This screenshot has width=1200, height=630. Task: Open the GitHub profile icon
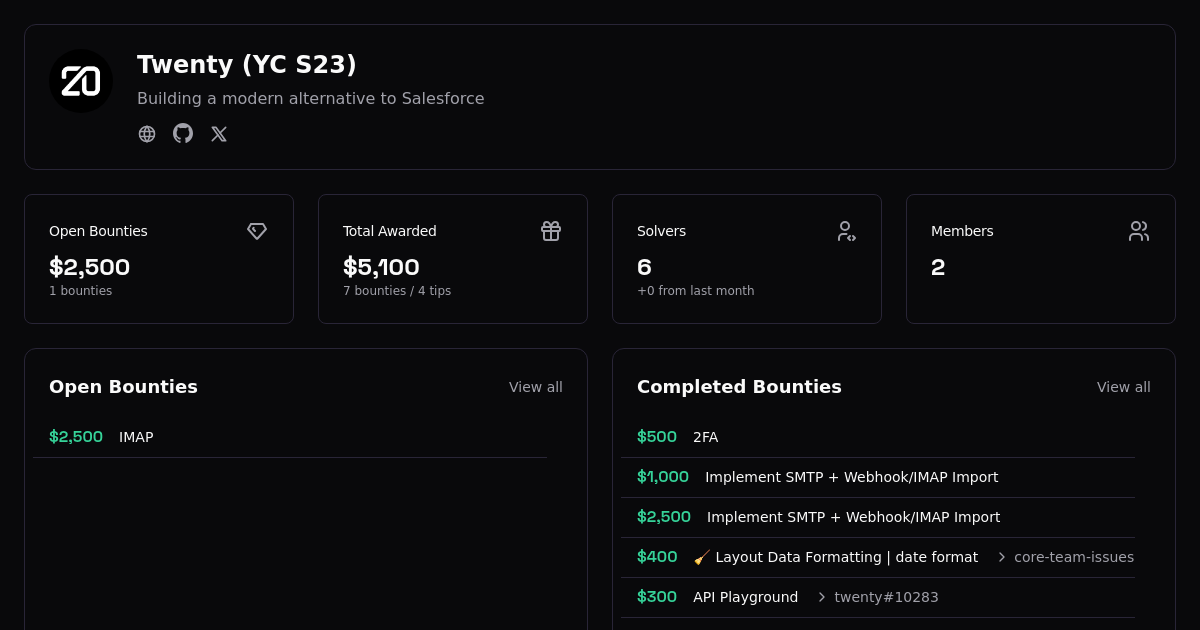pos(183,134)
